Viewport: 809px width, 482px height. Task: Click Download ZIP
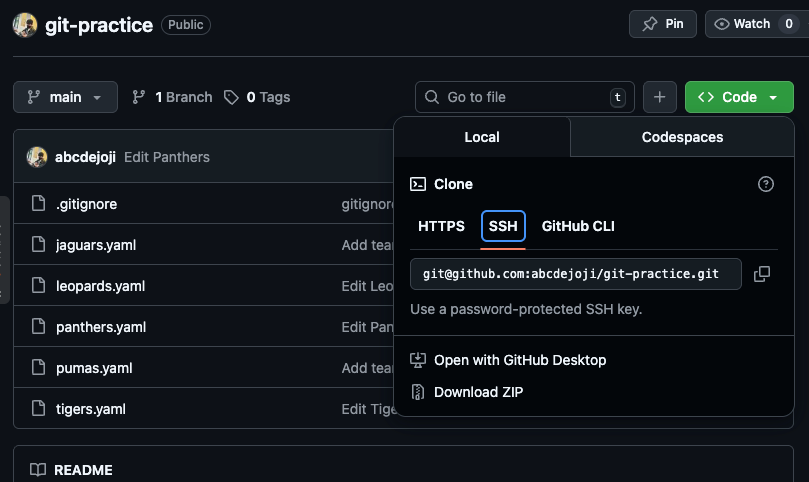click(x=478, y=392)
